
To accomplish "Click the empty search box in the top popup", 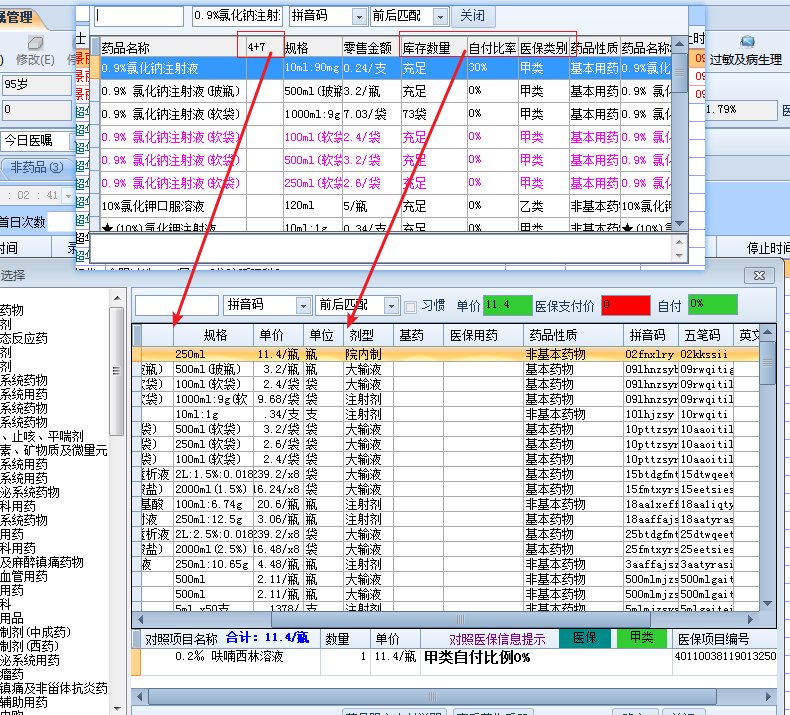I will [139, 16].
